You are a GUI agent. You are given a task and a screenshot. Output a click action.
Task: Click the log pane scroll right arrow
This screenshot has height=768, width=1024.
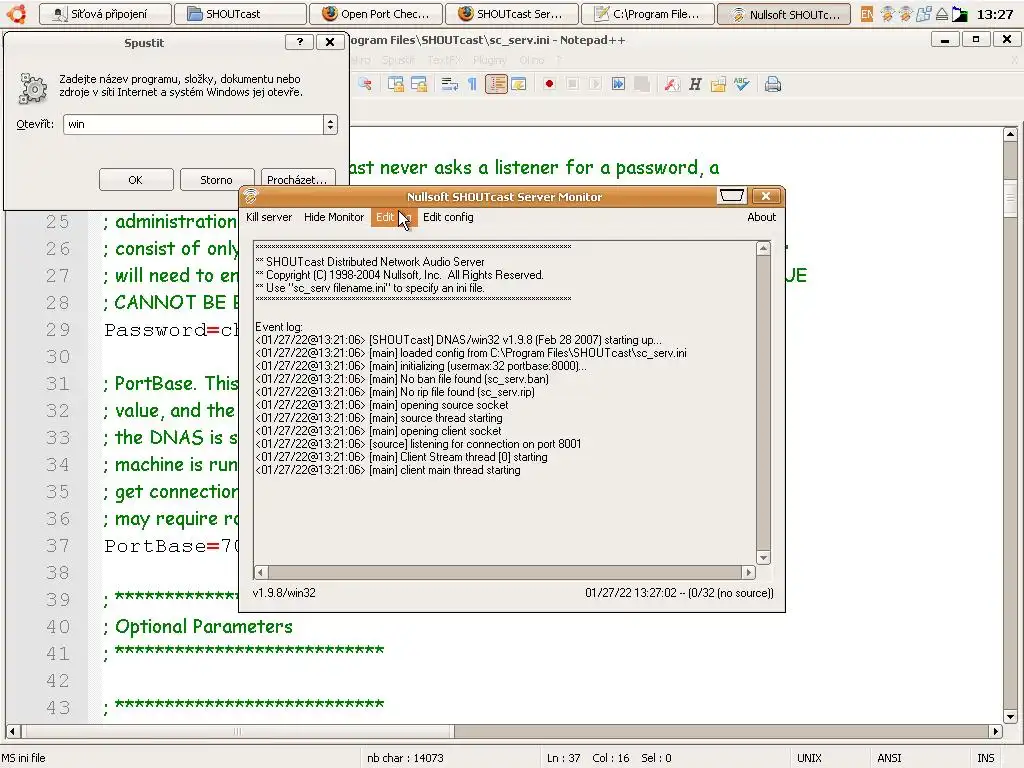tap(748, 572)
